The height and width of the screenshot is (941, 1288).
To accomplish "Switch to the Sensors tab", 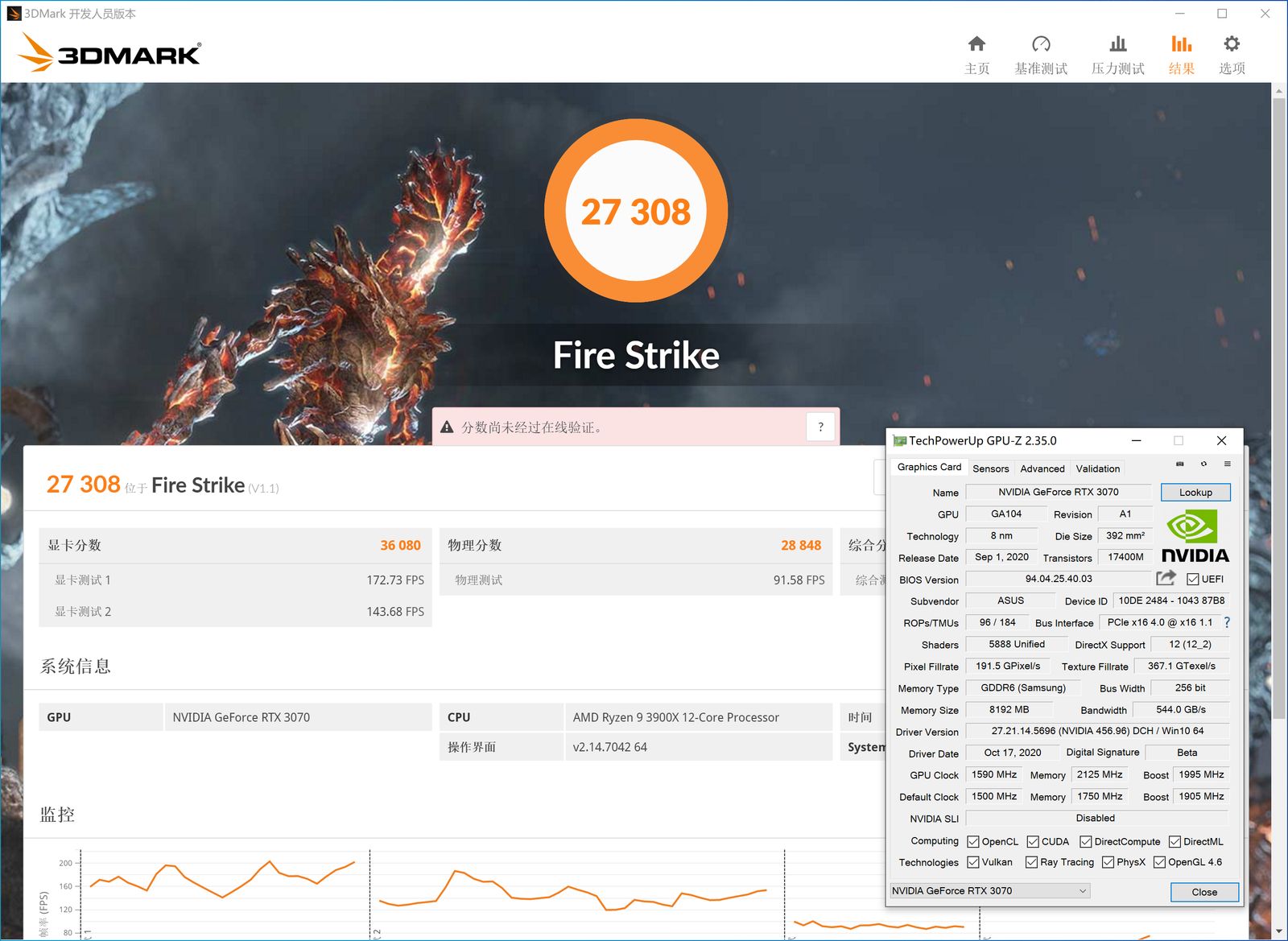I will click(x=990, y=468).
